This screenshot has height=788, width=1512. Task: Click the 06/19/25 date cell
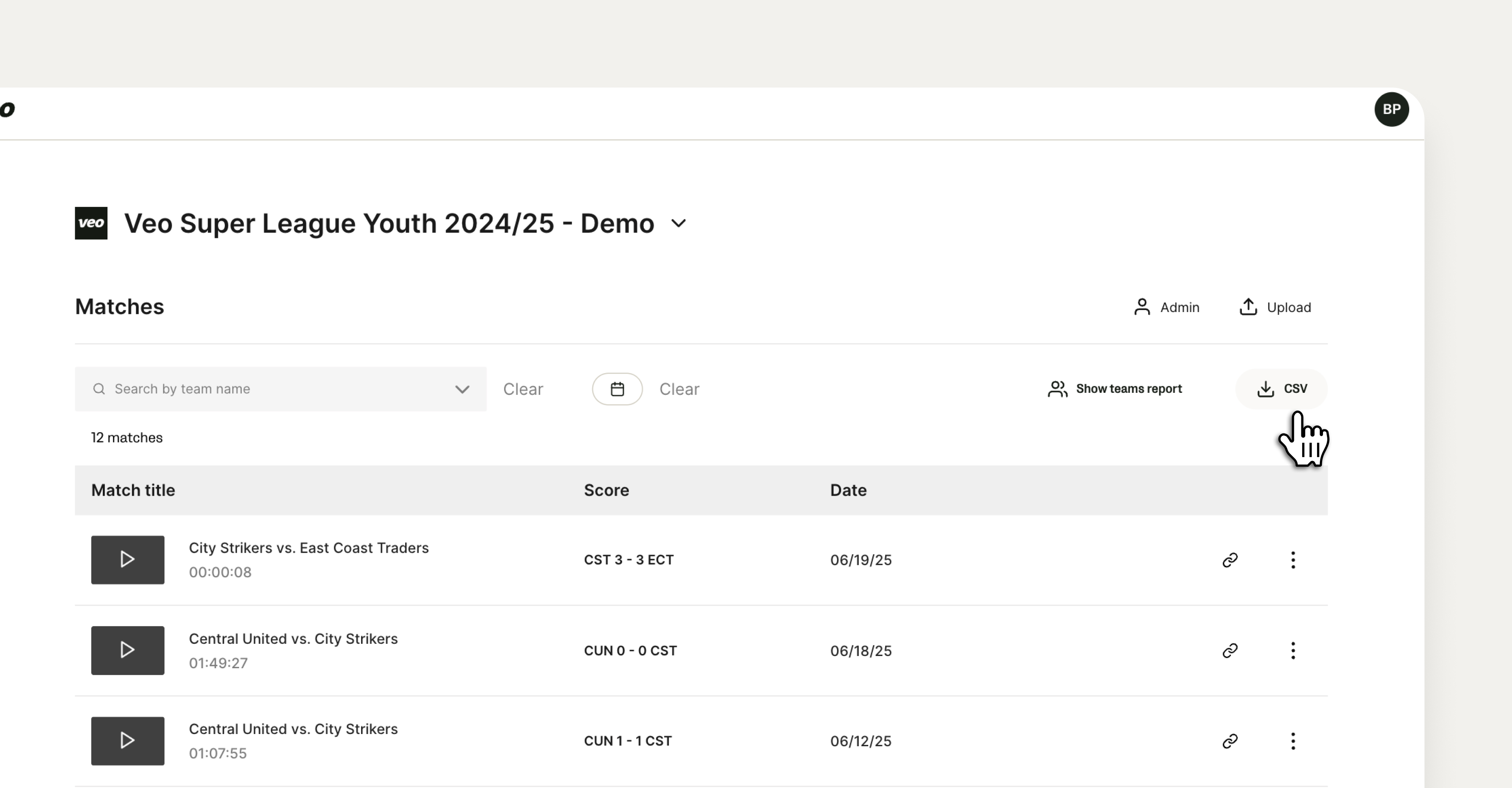[860, 559]
